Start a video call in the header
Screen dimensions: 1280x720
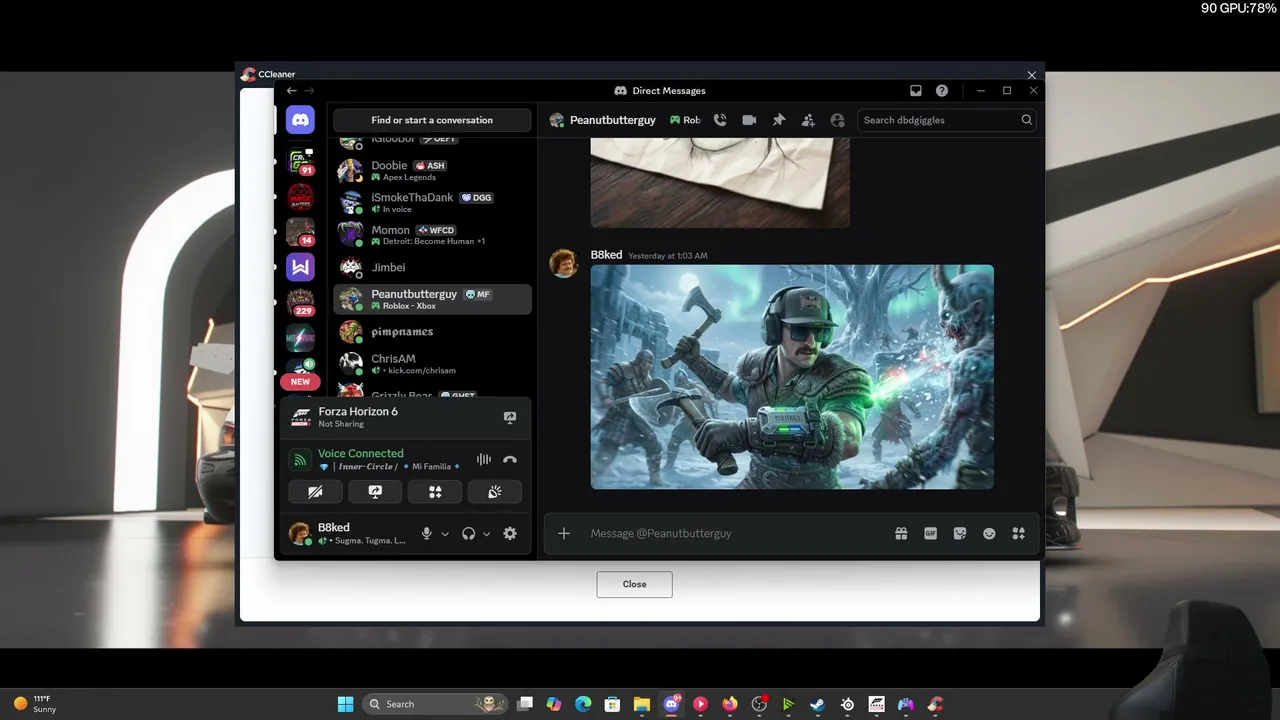pos(749,120)
